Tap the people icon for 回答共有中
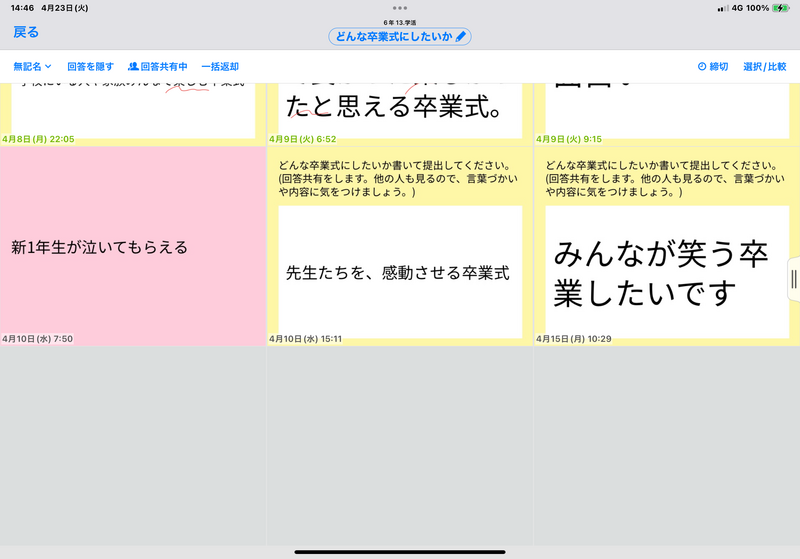 (x=133, y=67)
